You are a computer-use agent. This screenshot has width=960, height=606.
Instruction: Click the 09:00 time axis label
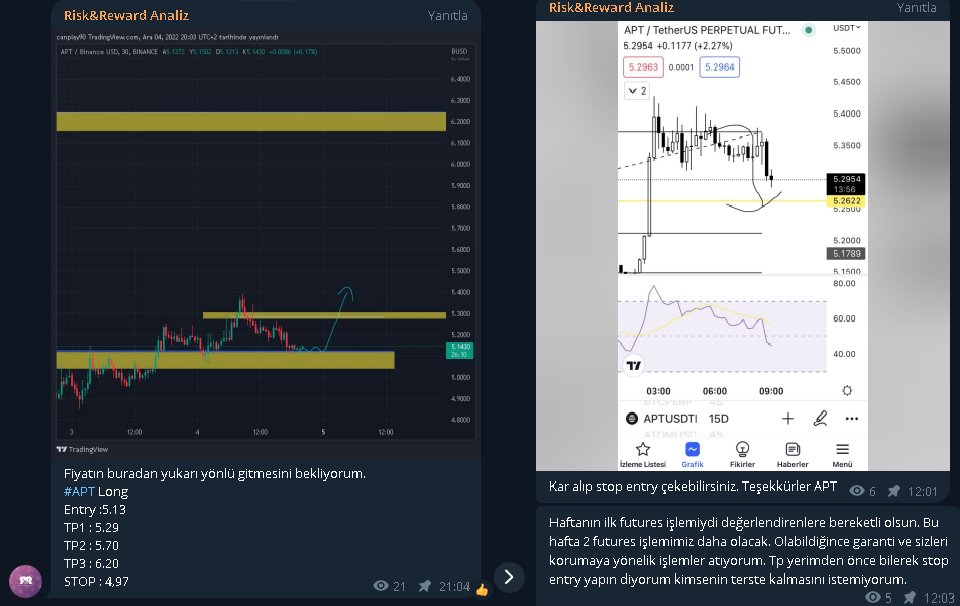pos(771,391)
